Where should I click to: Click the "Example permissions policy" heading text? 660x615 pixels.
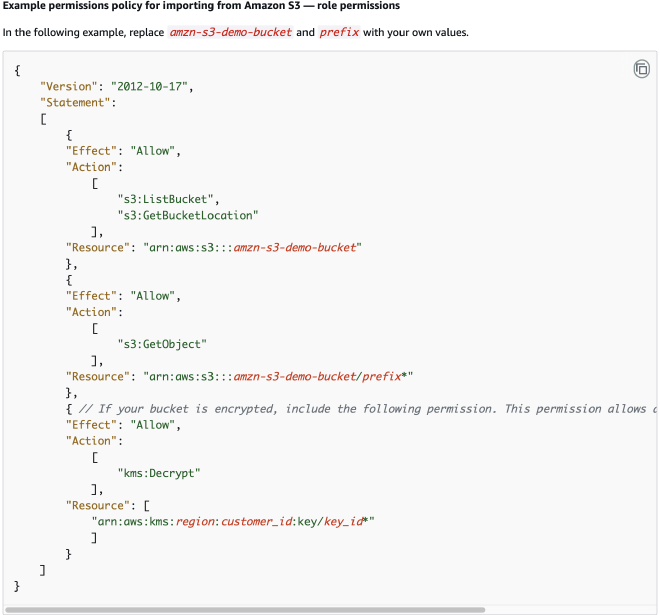(201, 6)
